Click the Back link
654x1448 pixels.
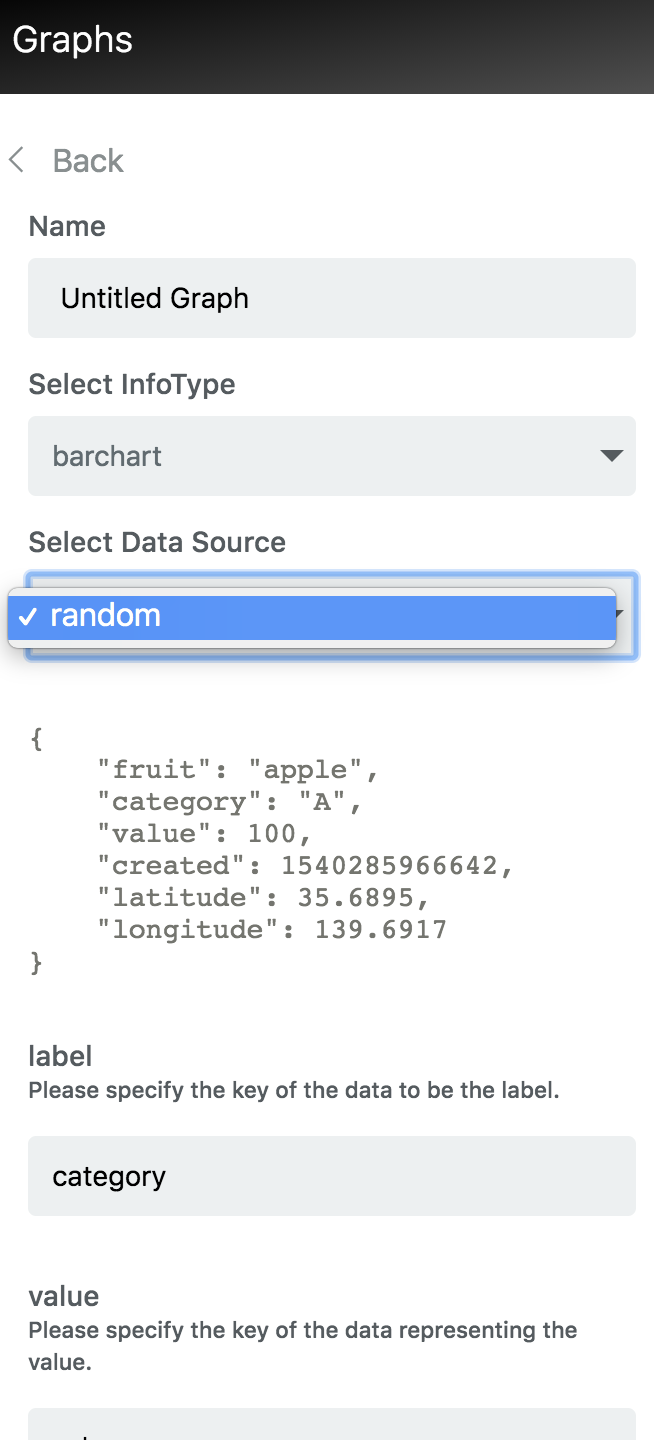(x=88, y=160)
